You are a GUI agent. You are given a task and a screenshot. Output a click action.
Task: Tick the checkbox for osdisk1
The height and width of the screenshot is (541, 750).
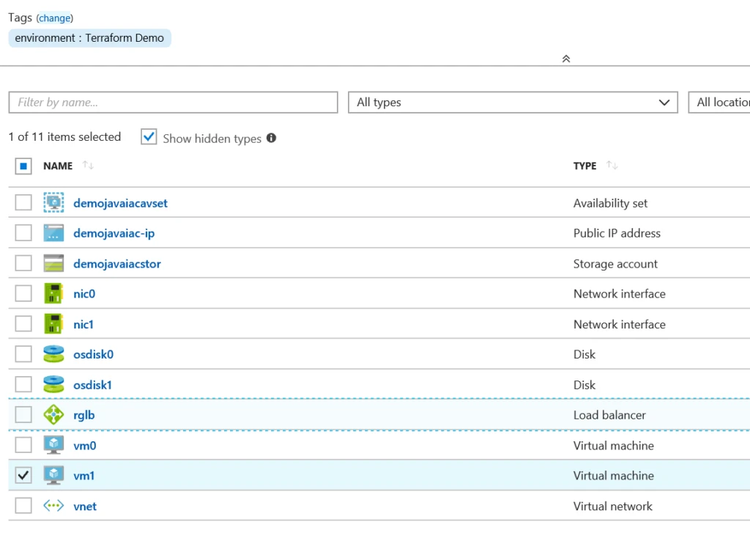[x=23, y=385]
